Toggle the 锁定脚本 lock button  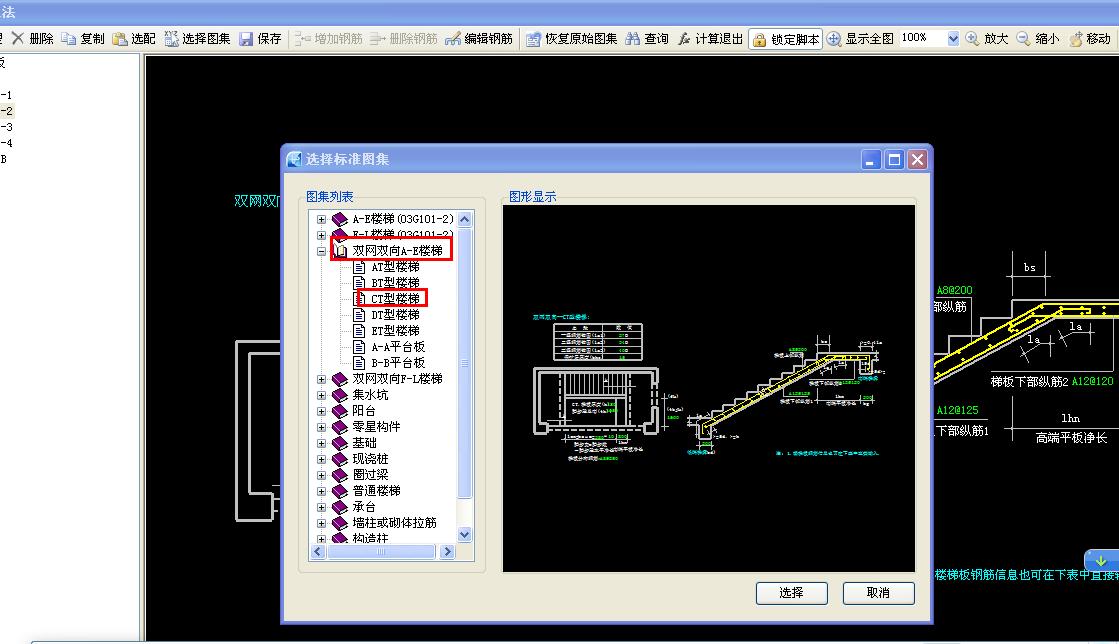coord(786,39)
